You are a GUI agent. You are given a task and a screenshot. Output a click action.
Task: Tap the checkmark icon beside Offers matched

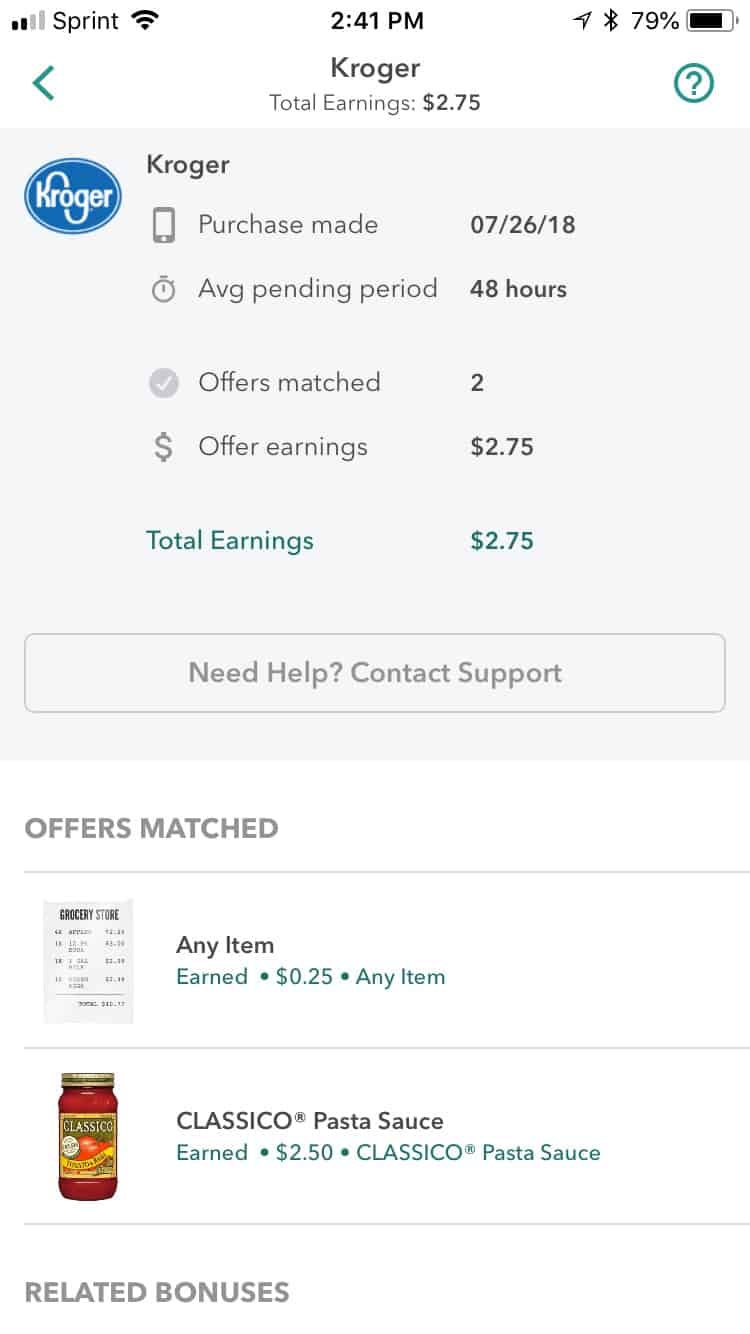point(163,383)
